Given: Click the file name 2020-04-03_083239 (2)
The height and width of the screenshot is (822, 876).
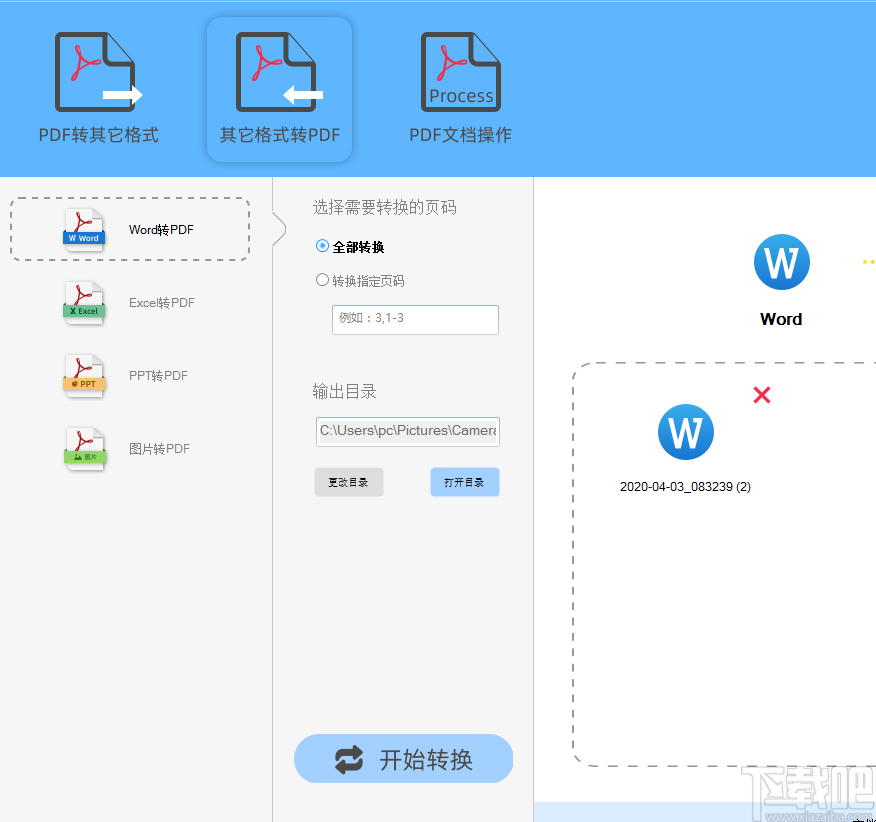Looking at the screenshot, I should [685, 487].
